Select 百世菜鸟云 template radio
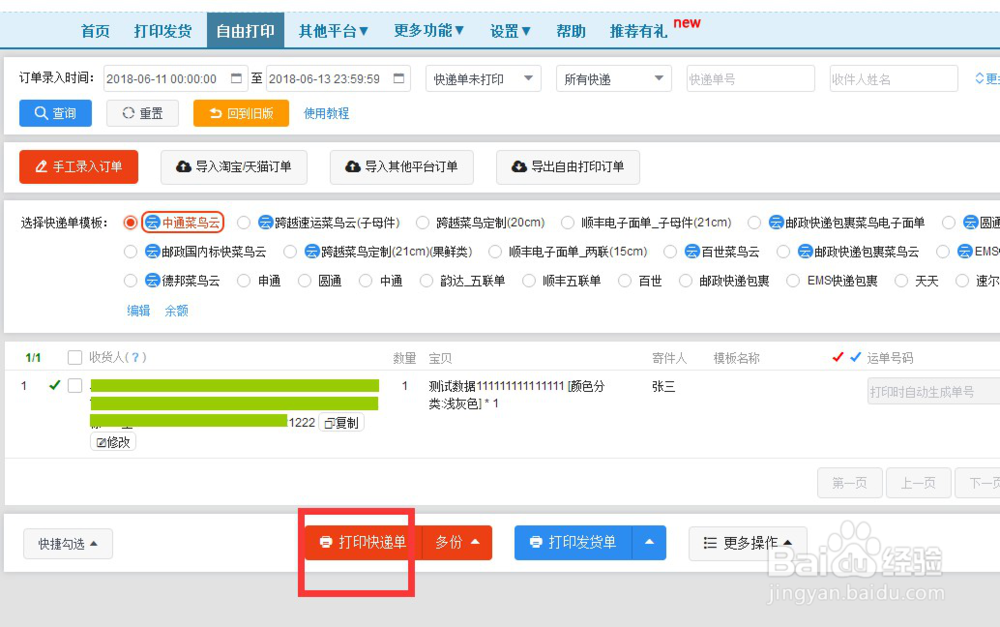 (670, 252)
